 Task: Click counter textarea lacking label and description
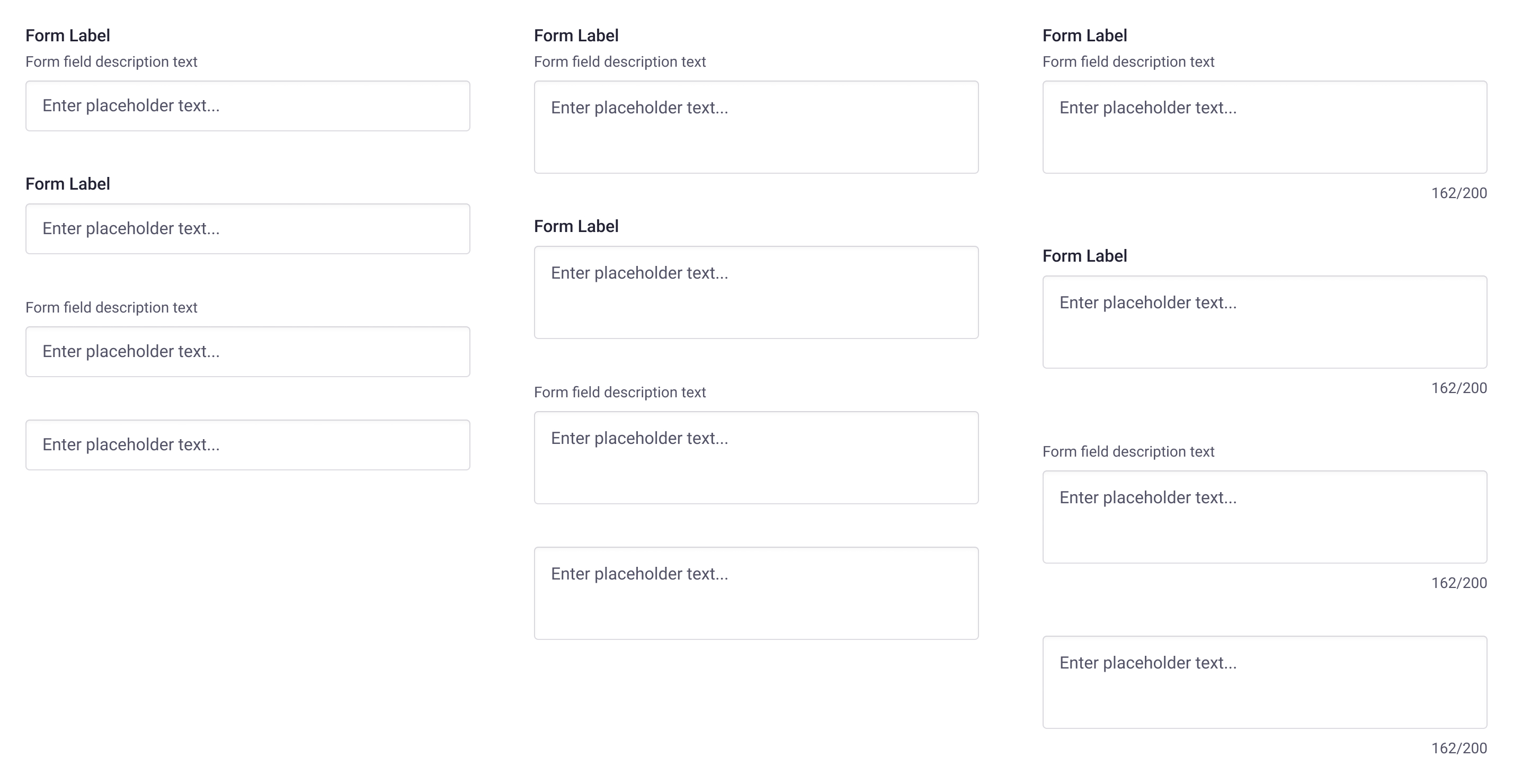click(1265, 682)
